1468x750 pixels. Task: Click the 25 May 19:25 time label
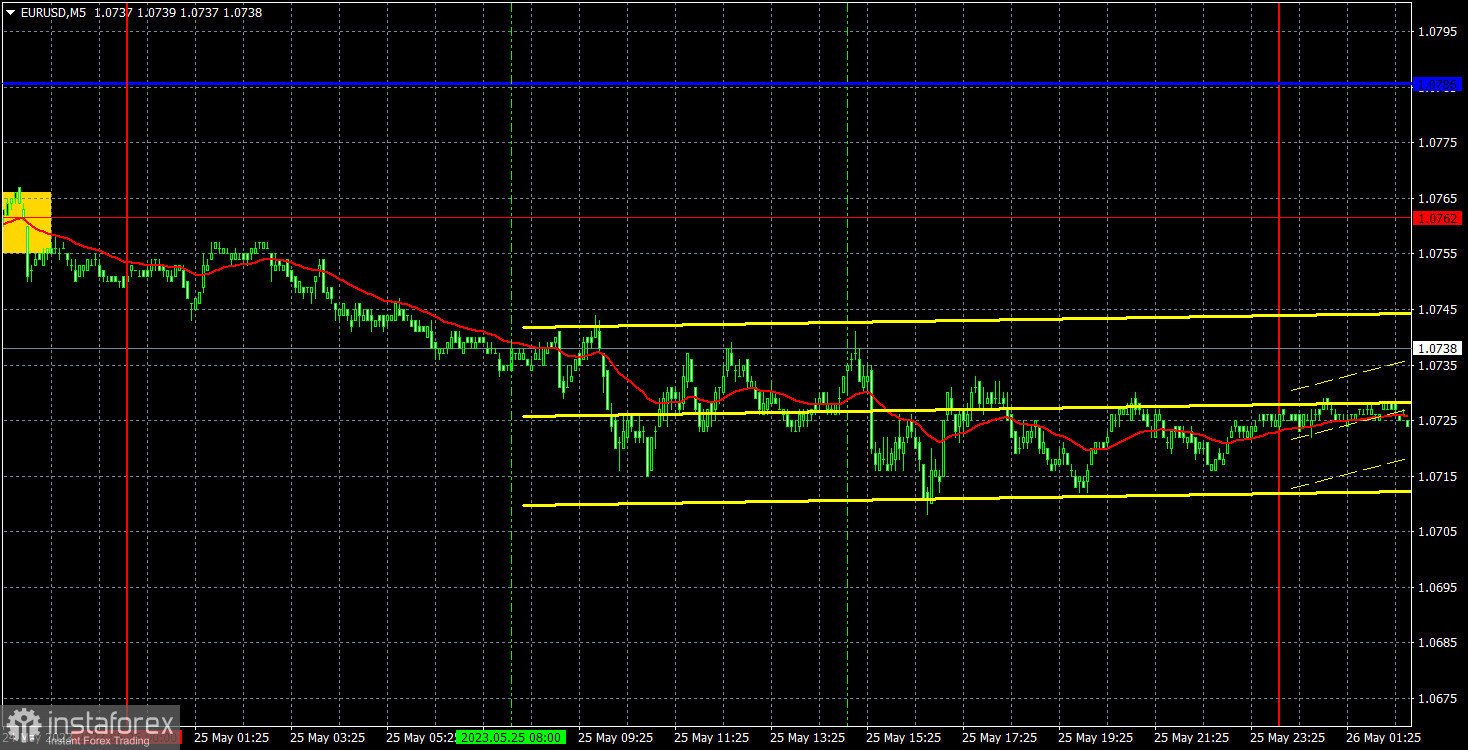pyautogui.click(x=1095, y=737)
